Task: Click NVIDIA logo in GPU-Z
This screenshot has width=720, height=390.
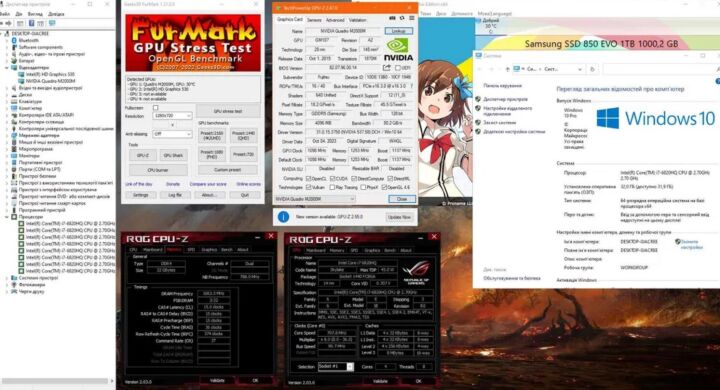Action: (398, 50)
